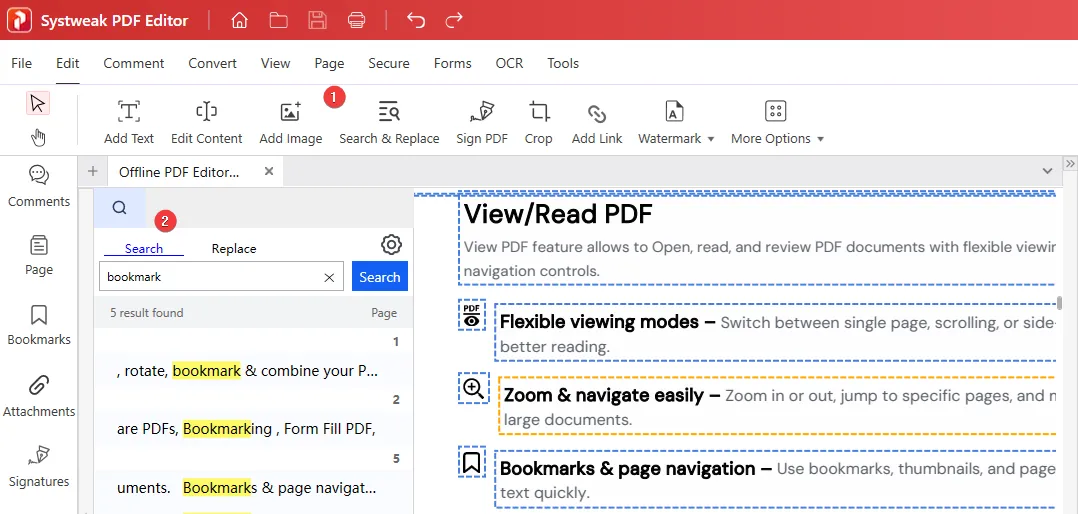Open the Comment menu
Image resolution: width=1078 pixels, height=514 pixels.
coord(133,63)
